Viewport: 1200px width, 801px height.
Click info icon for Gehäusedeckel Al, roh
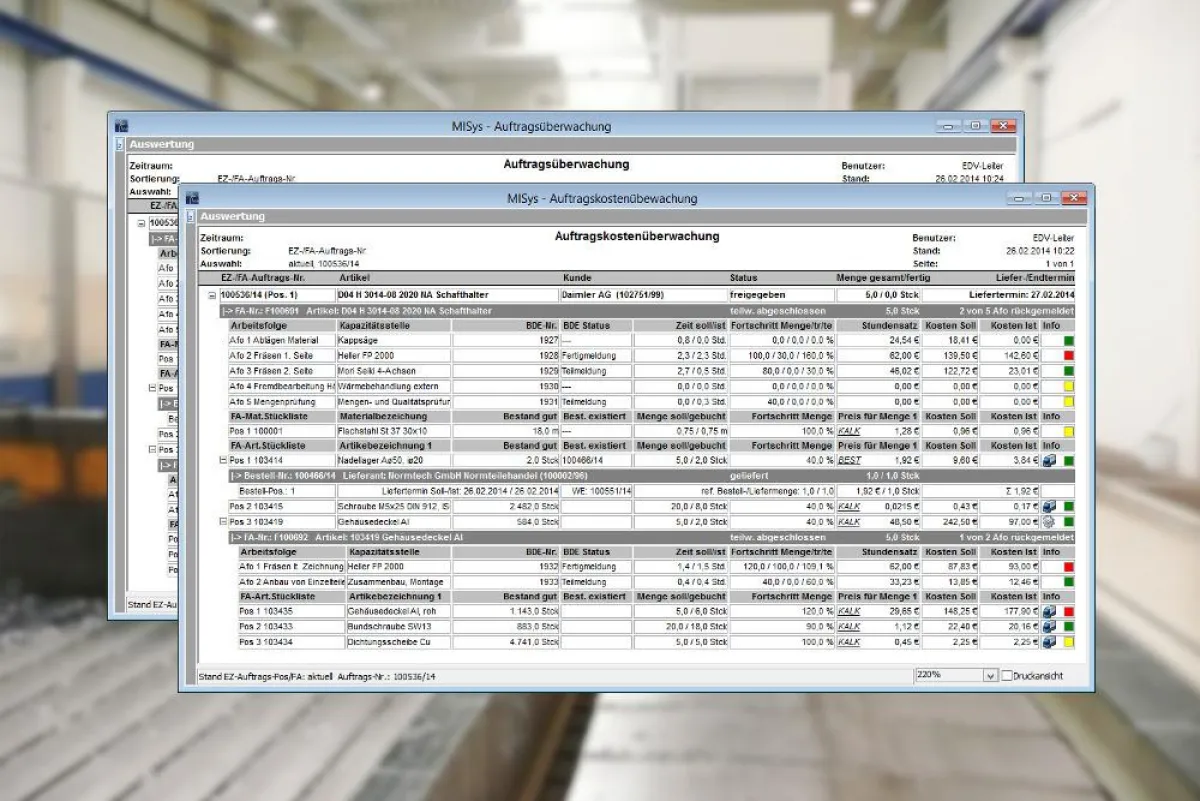click(1049, 611)
